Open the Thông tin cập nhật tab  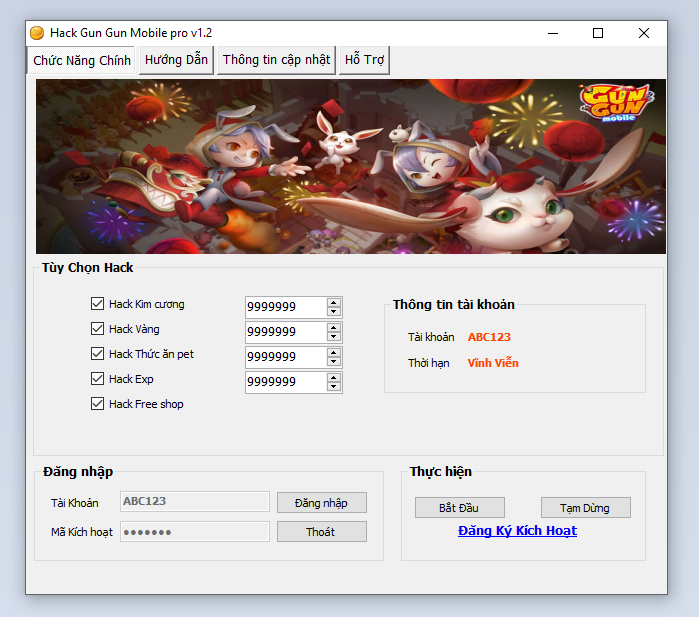click(276, 60)
